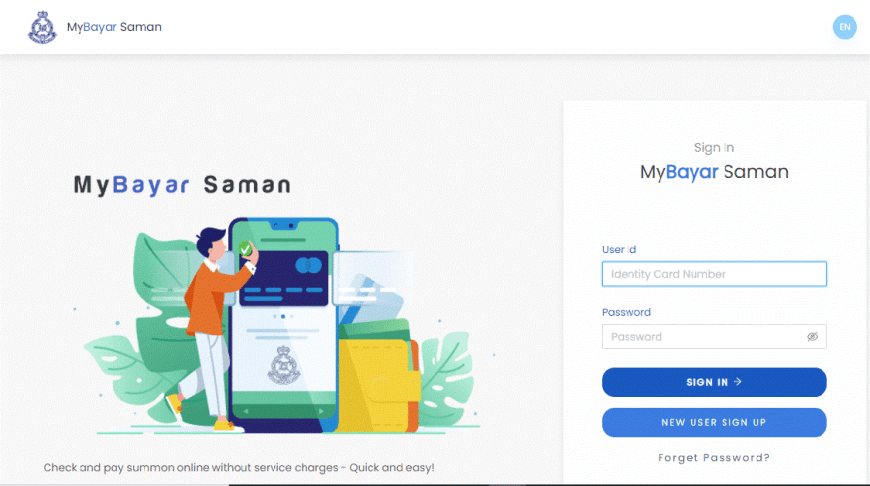
Task: Focus the Password input field
Action: coord(714,337)
